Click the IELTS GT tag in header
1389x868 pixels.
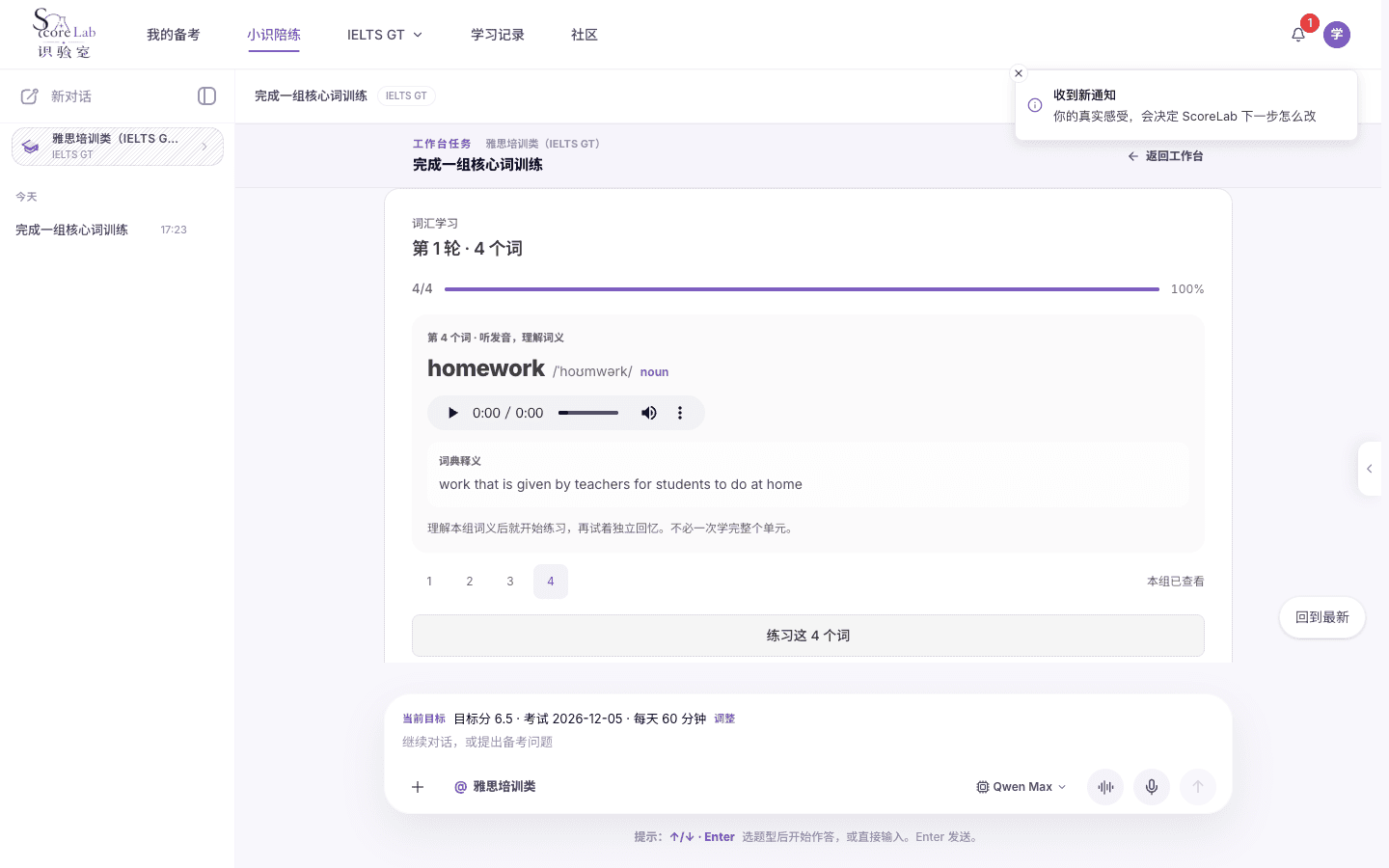(406, 96)
